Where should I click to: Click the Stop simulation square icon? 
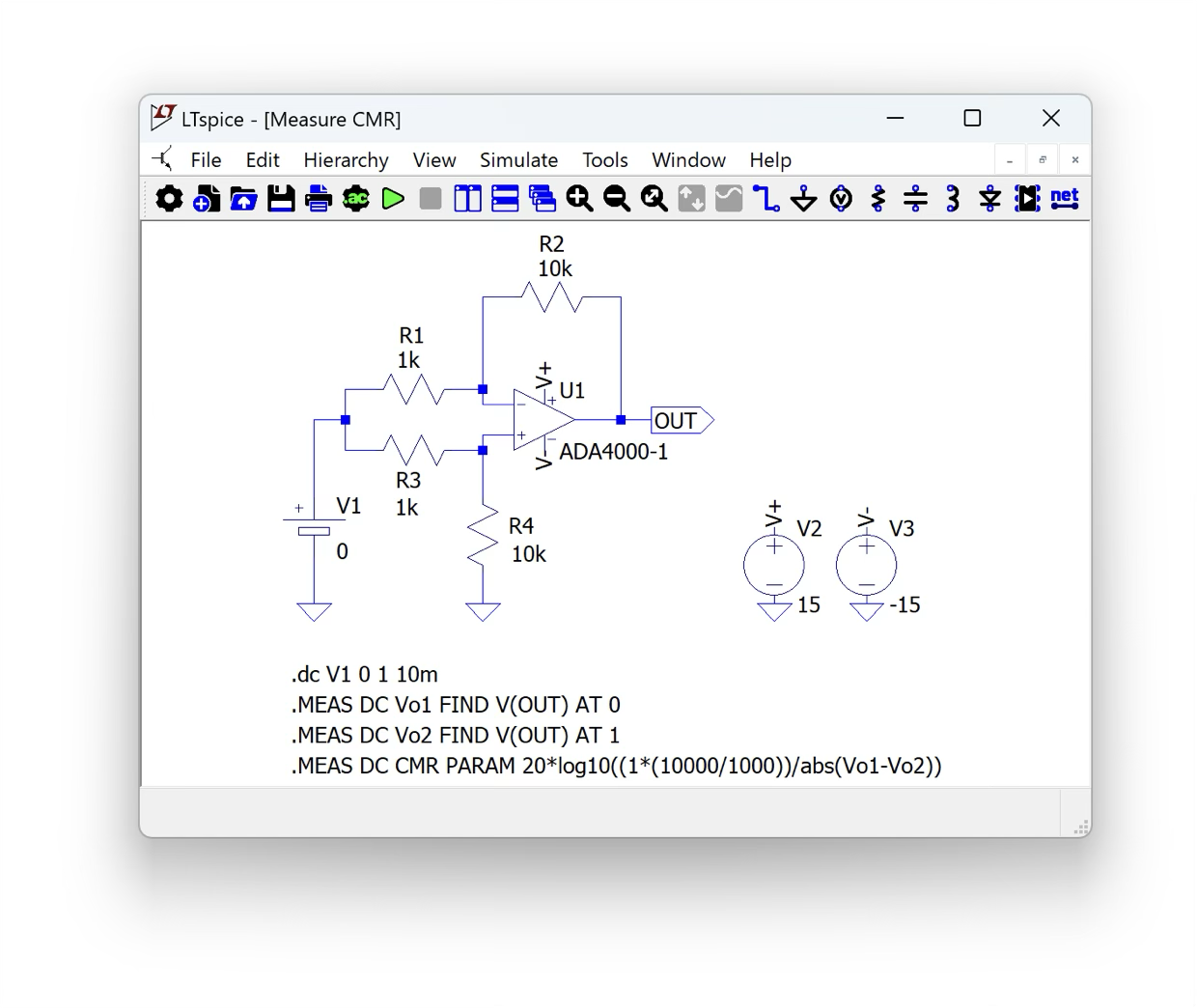click(x=431, y=199)
